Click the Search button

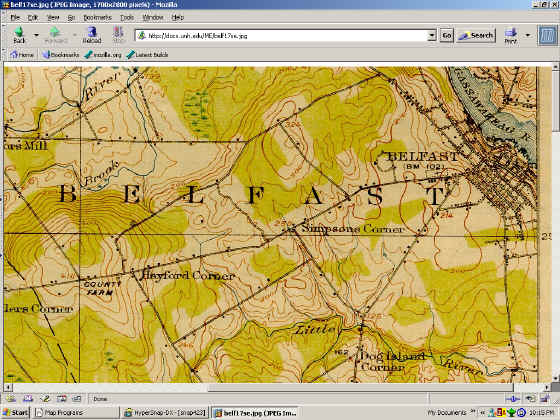click(476, 35)
